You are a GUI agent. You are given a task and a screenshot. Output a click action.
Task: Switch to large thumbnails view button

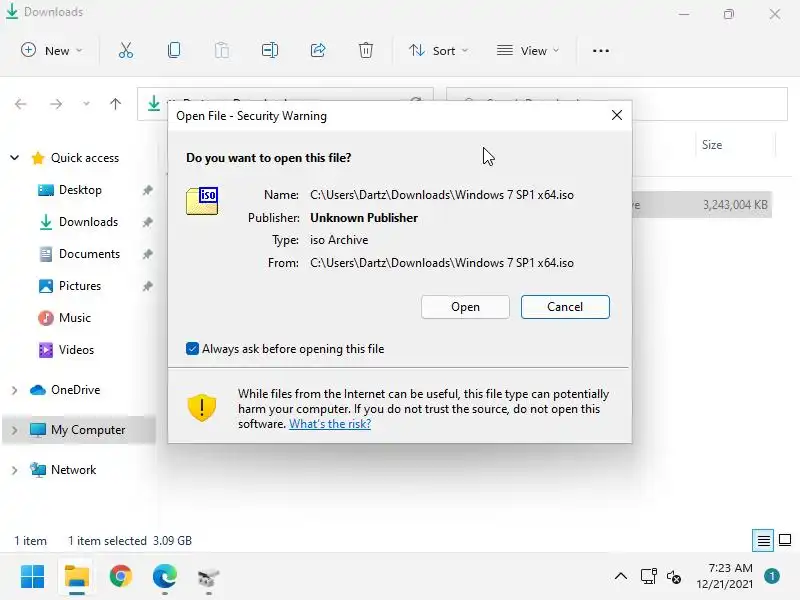click(x=785, y=540)
